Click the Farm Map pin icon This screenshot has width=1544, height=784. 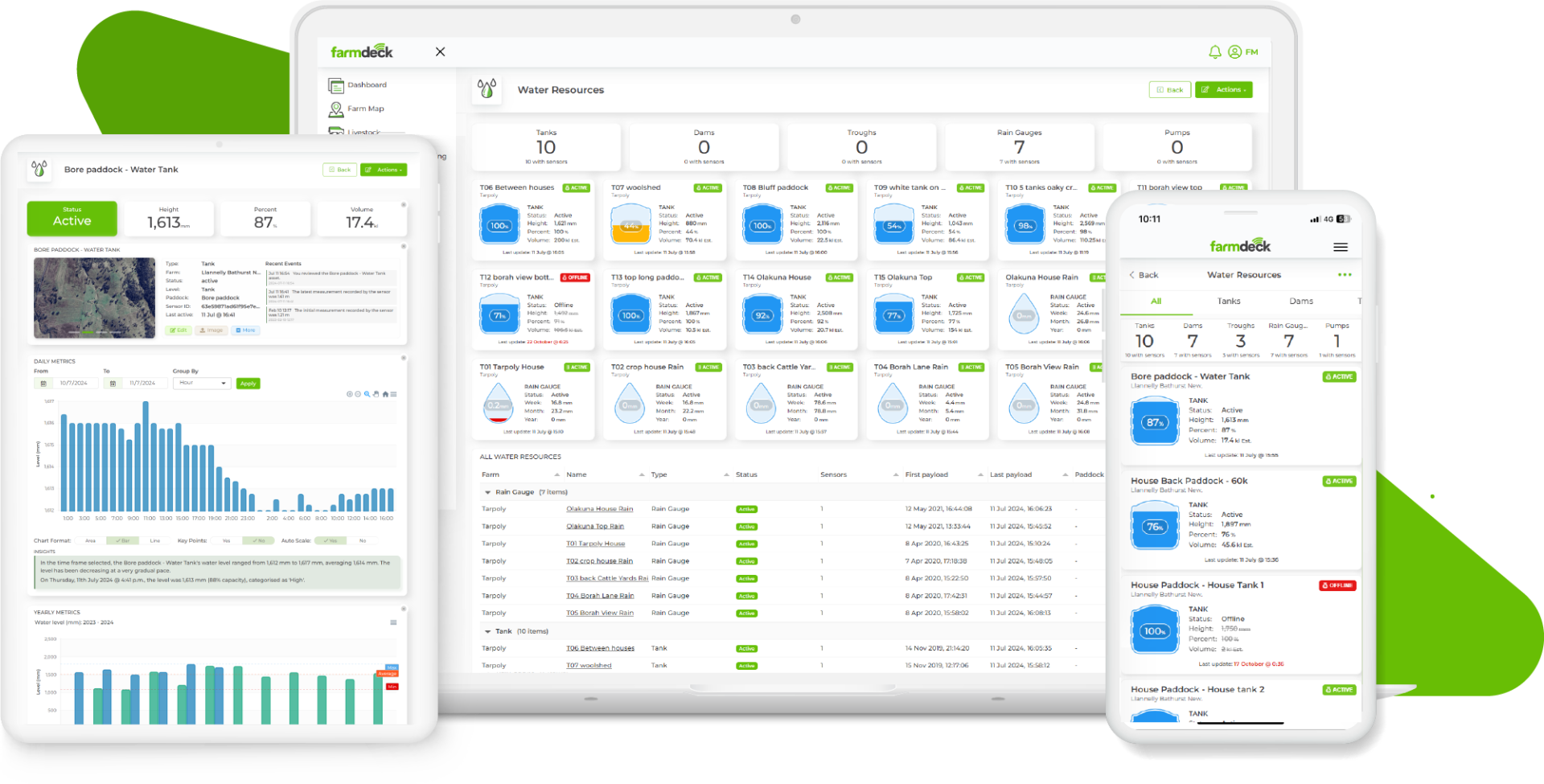[x=335, y=109]
